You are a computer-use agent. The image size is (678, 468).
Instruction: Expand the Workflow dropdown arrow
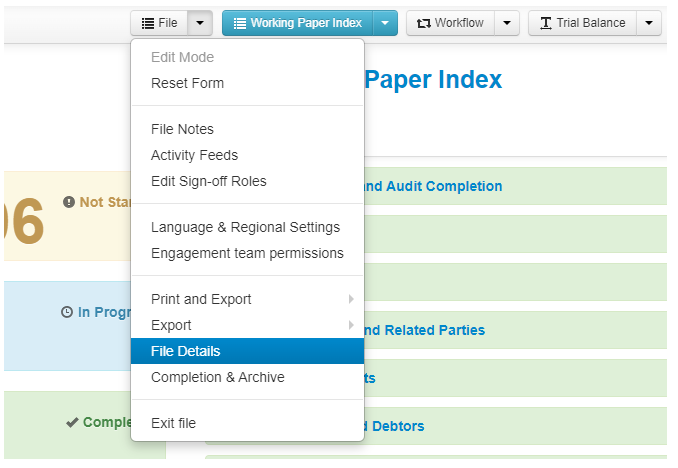(x=507, y=23)
